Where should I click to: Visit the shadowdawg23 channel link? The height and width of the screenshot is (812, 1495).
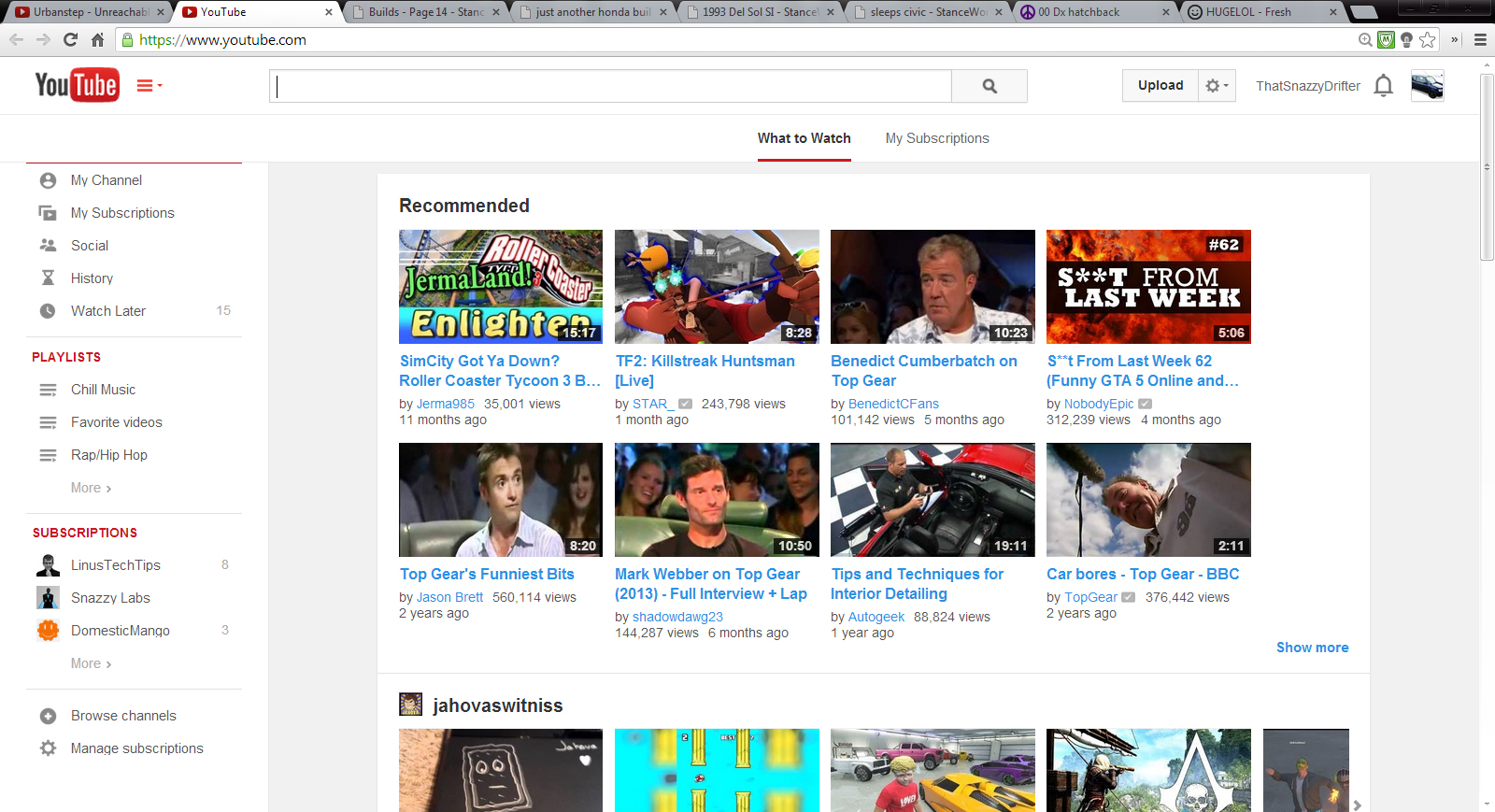677,617
